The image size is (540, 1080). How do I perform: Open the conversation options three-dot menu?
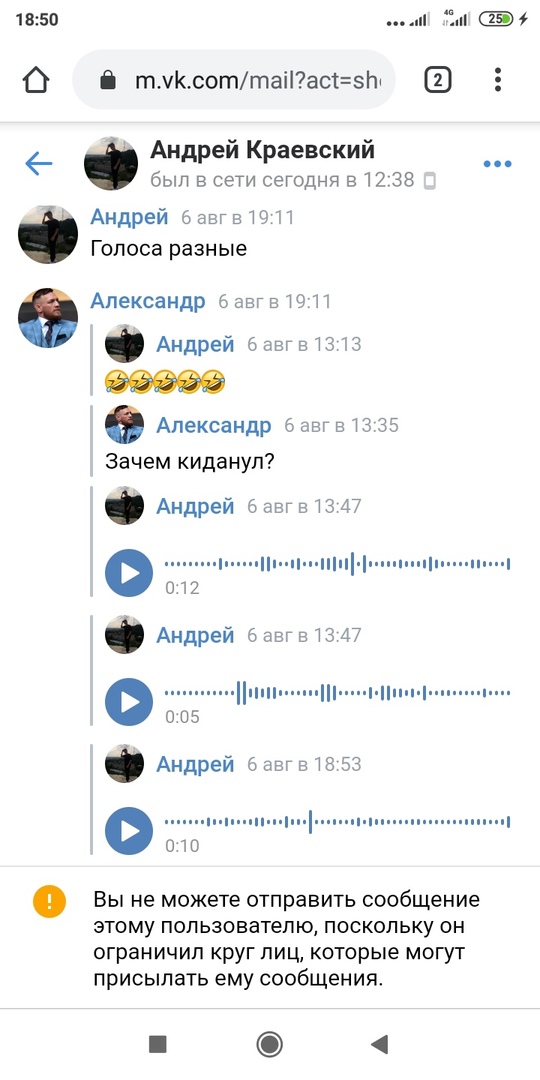coord(497,164)
